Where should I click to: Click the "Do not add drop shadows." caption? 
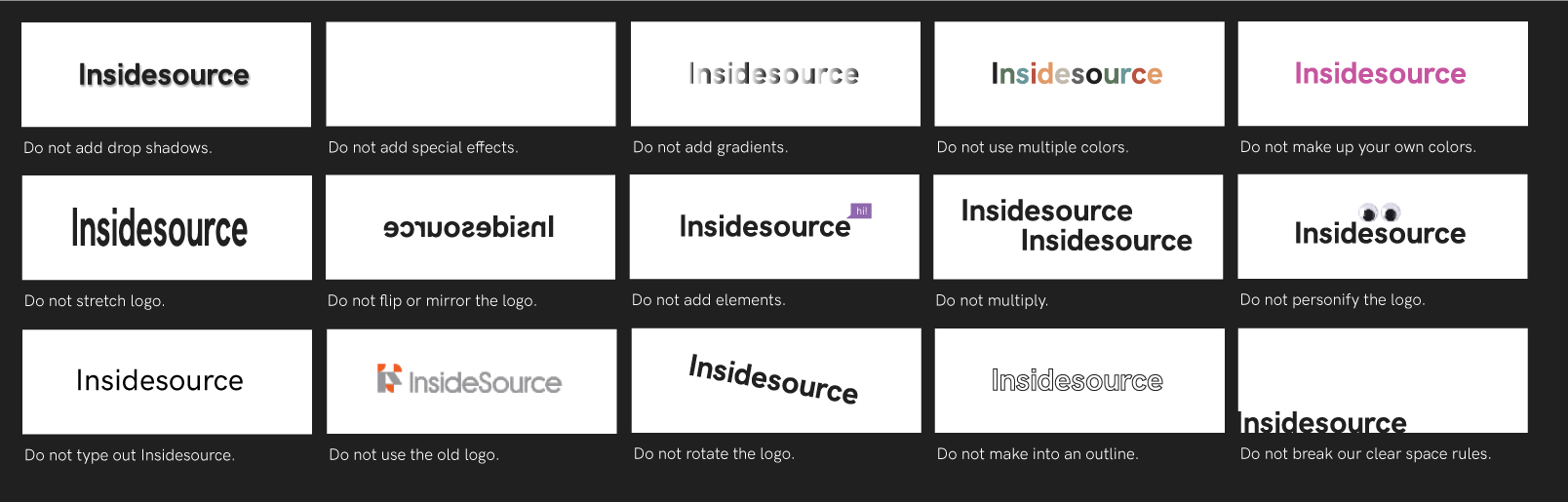coord(118,148)
